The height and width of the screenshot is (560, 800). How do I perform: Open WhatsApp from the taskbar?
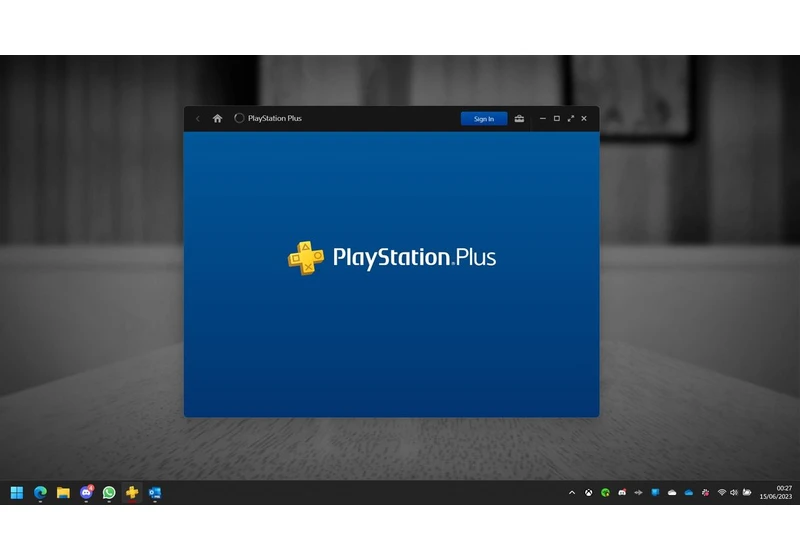[x=109, y=493]
